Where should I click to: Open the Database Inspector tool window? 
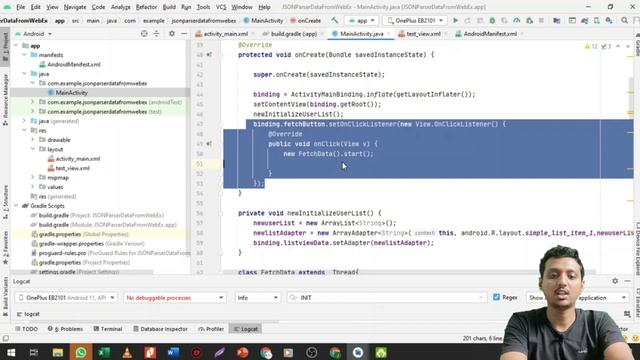click(160, 329)
